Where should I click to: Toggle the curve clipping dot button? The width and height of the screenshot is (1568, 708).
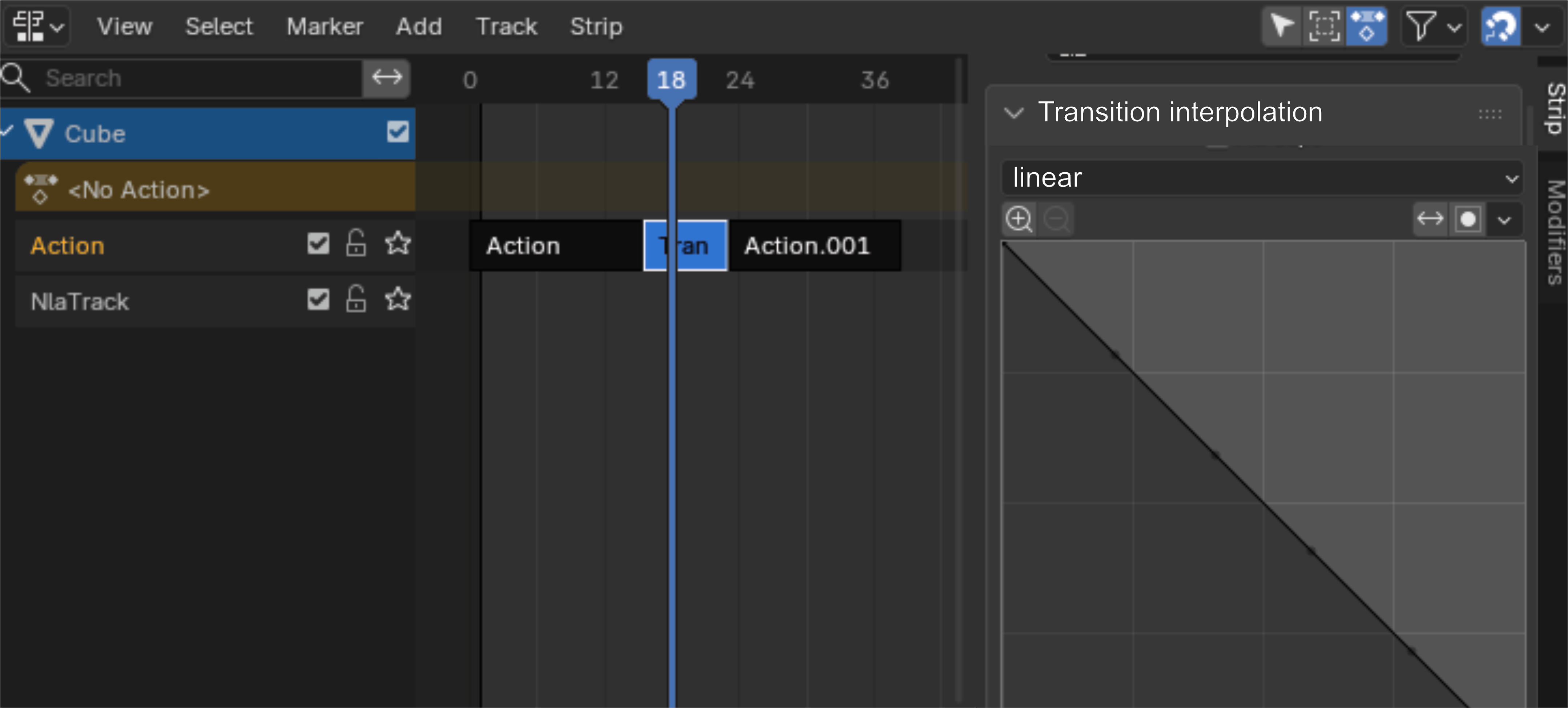pyautogui.click(x=1468, y=218)
